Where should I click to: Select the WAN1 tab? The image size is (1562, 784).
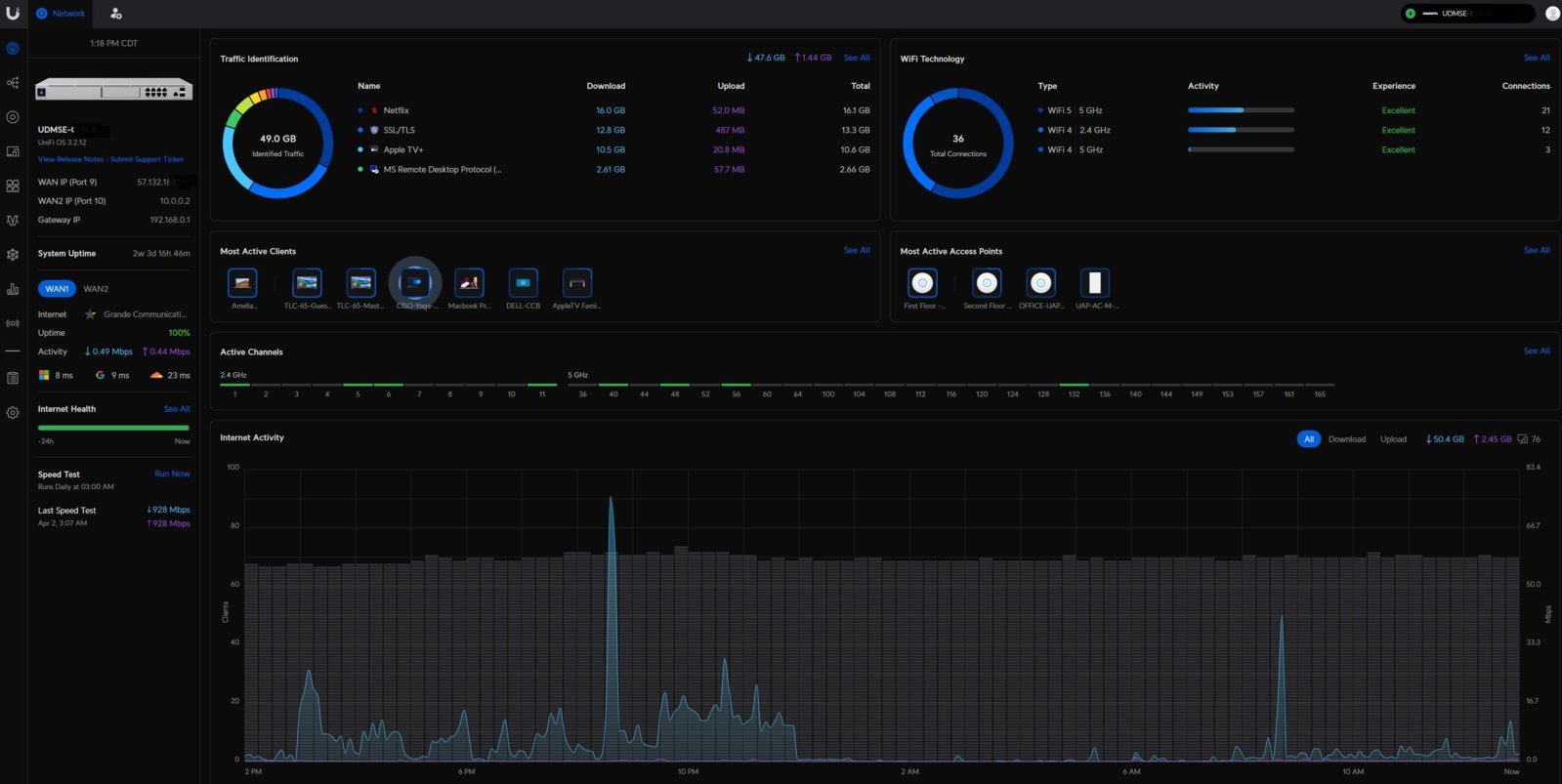pyautogui.click(x=58, y=289)
